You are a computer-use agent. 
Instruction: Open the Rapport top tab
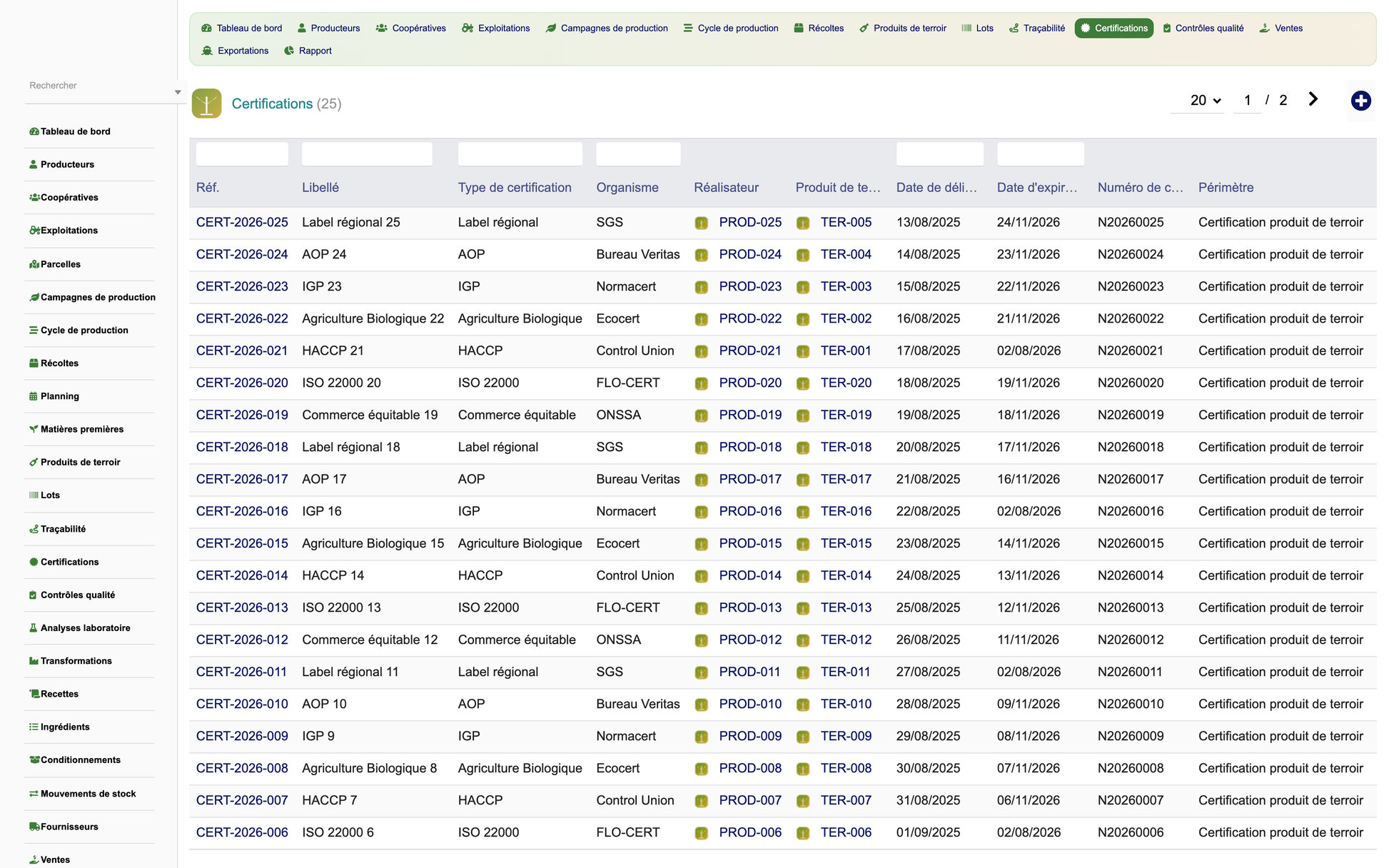308,51
